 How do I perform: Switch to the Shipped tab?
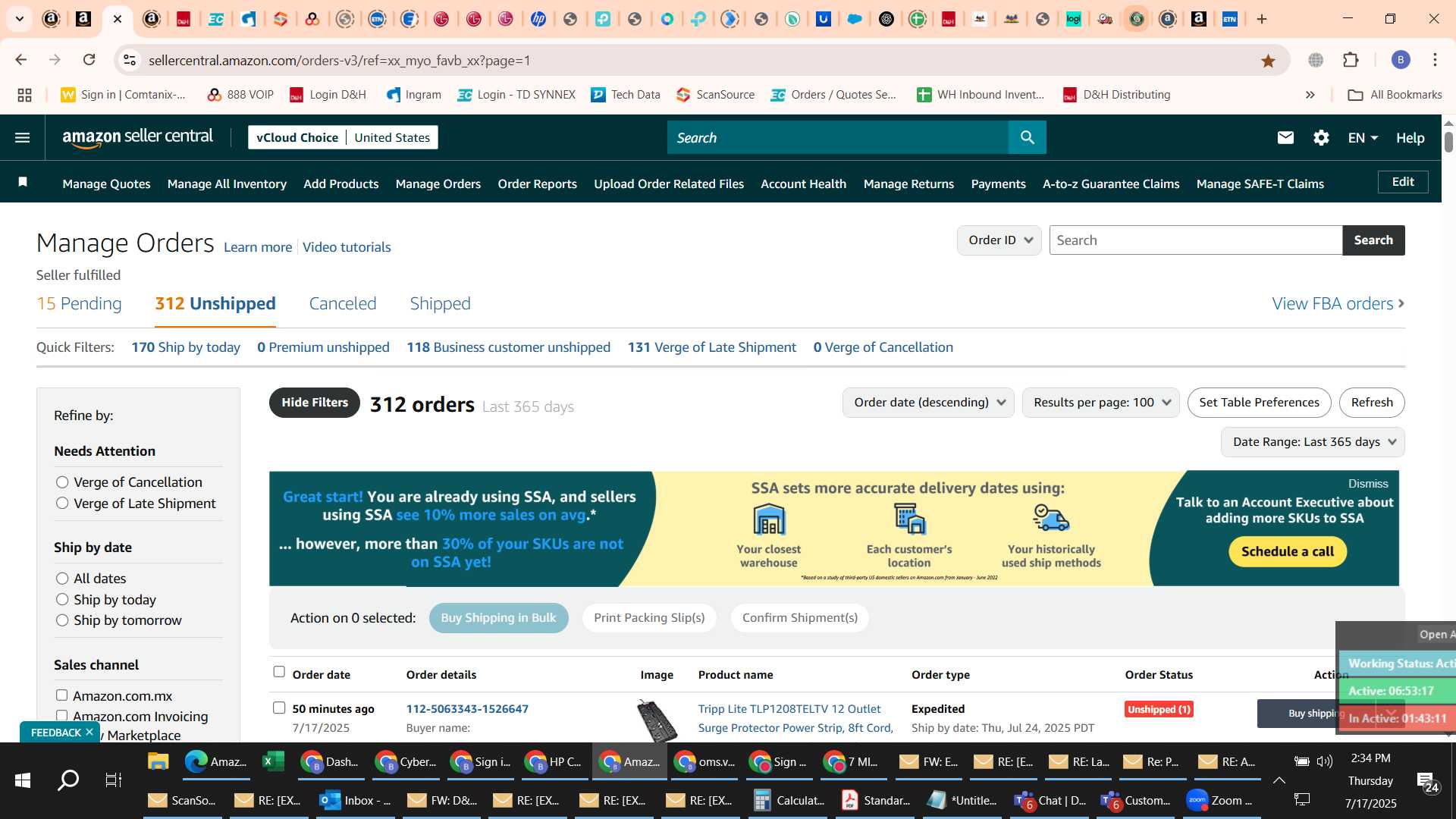440,304
